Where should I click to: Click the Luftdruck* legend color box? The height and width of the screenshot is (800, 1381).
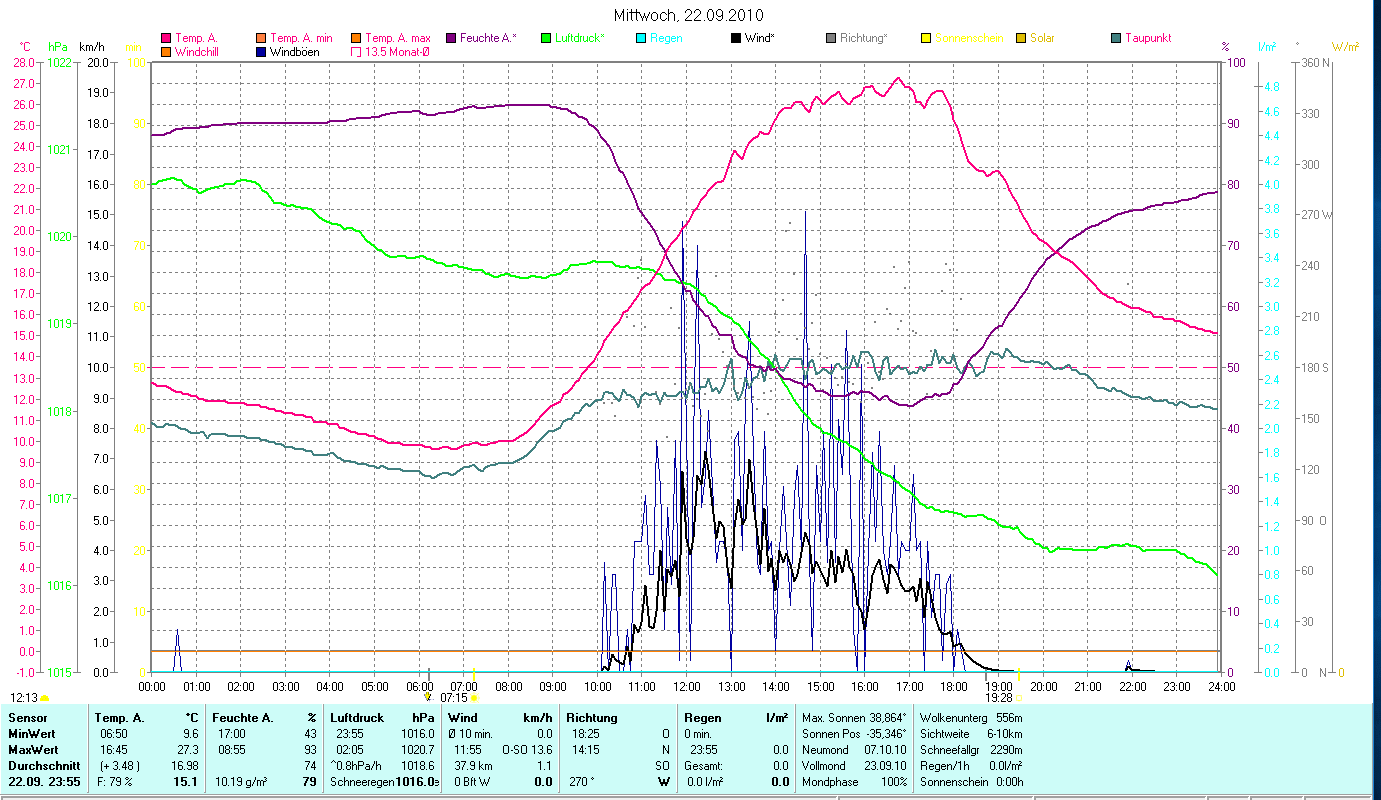click(x=545, y=39)
